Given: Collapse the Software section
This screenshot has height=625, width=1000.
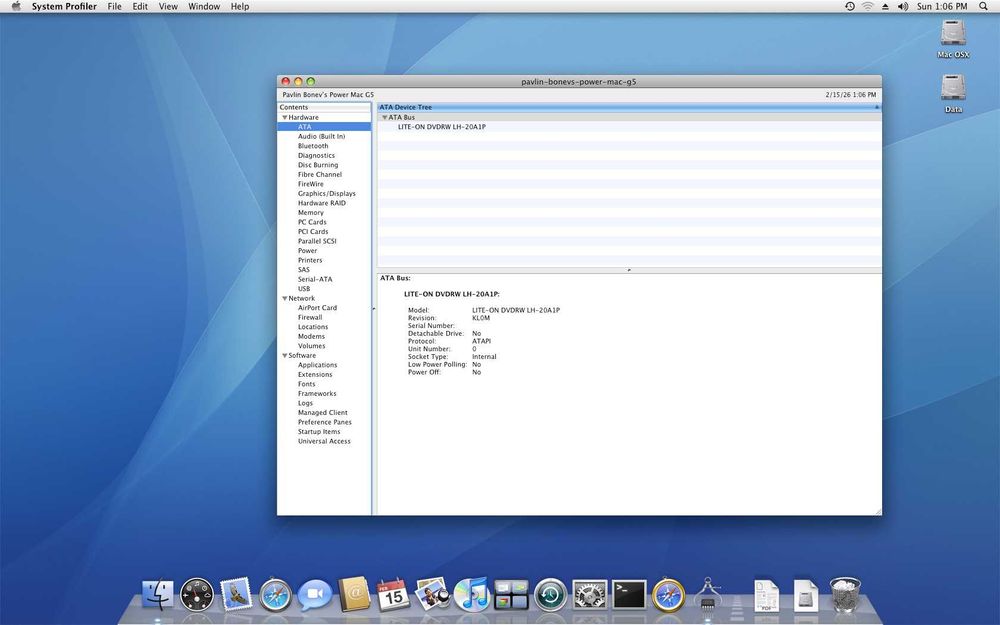Looking at the screenshot, I should coord(284,356).
